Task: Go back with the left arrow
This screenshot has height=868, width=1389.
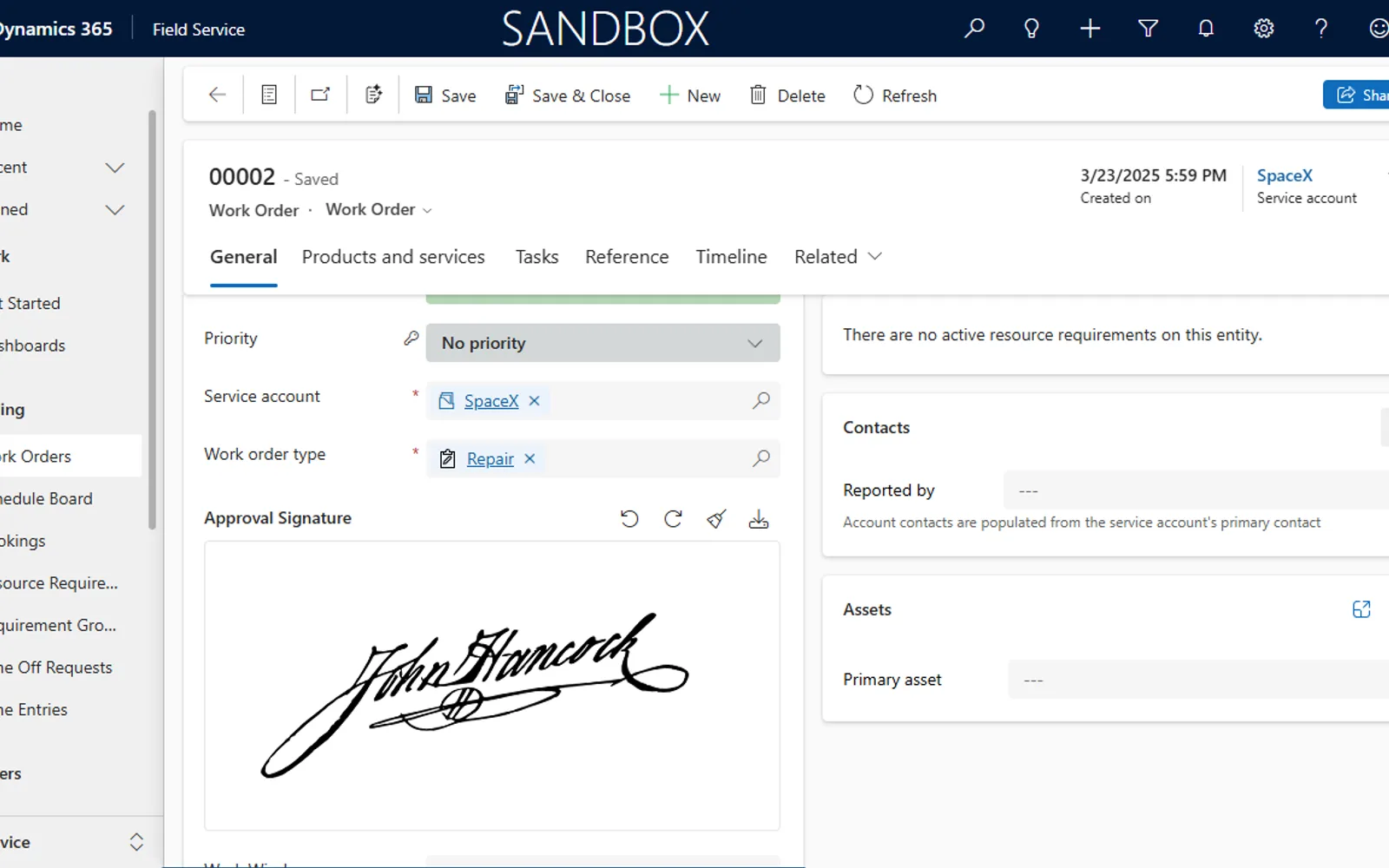Action: tap(217, 95)
